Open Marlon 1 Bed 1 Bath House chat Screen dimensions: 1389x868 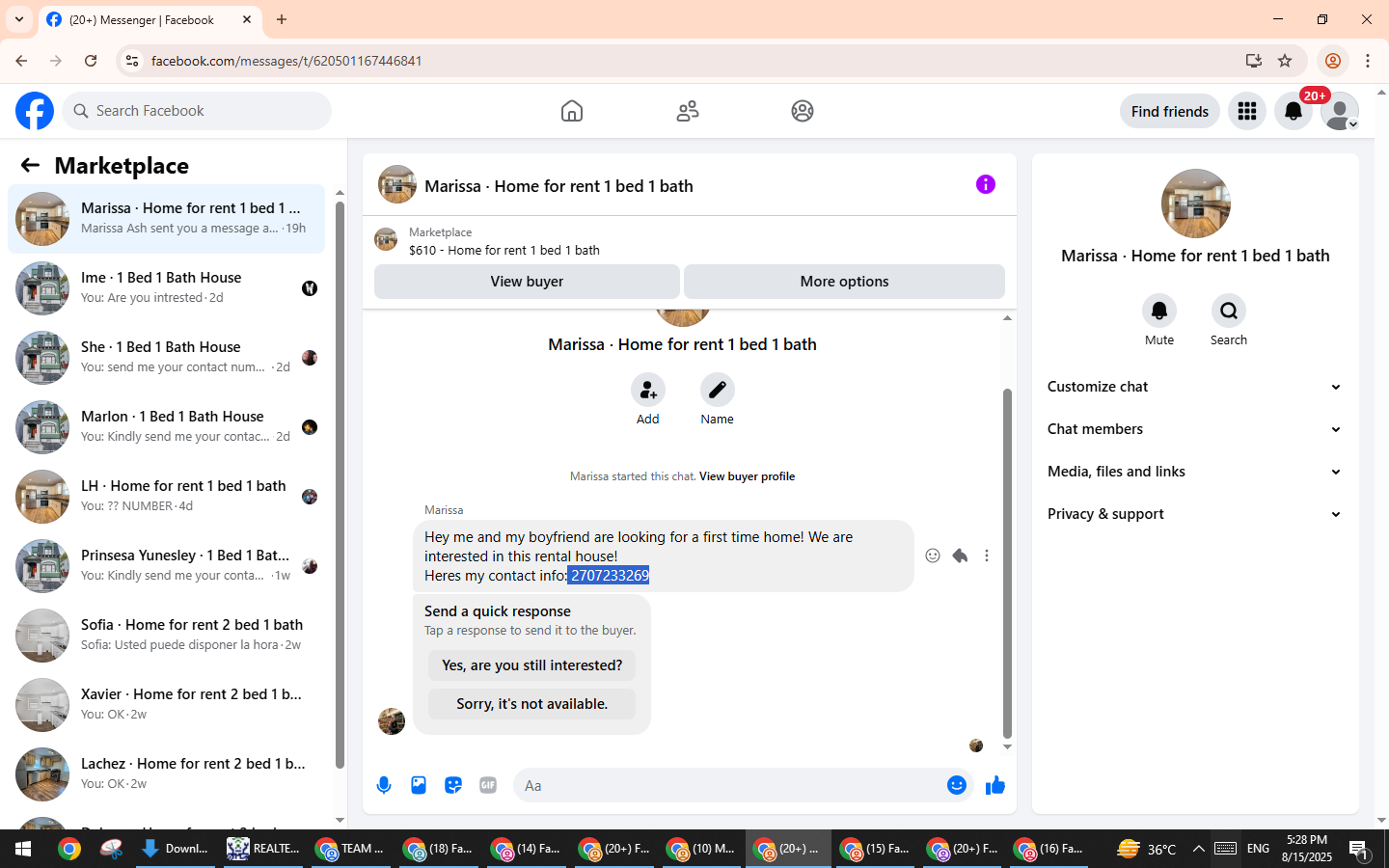[x=166, y=427]
